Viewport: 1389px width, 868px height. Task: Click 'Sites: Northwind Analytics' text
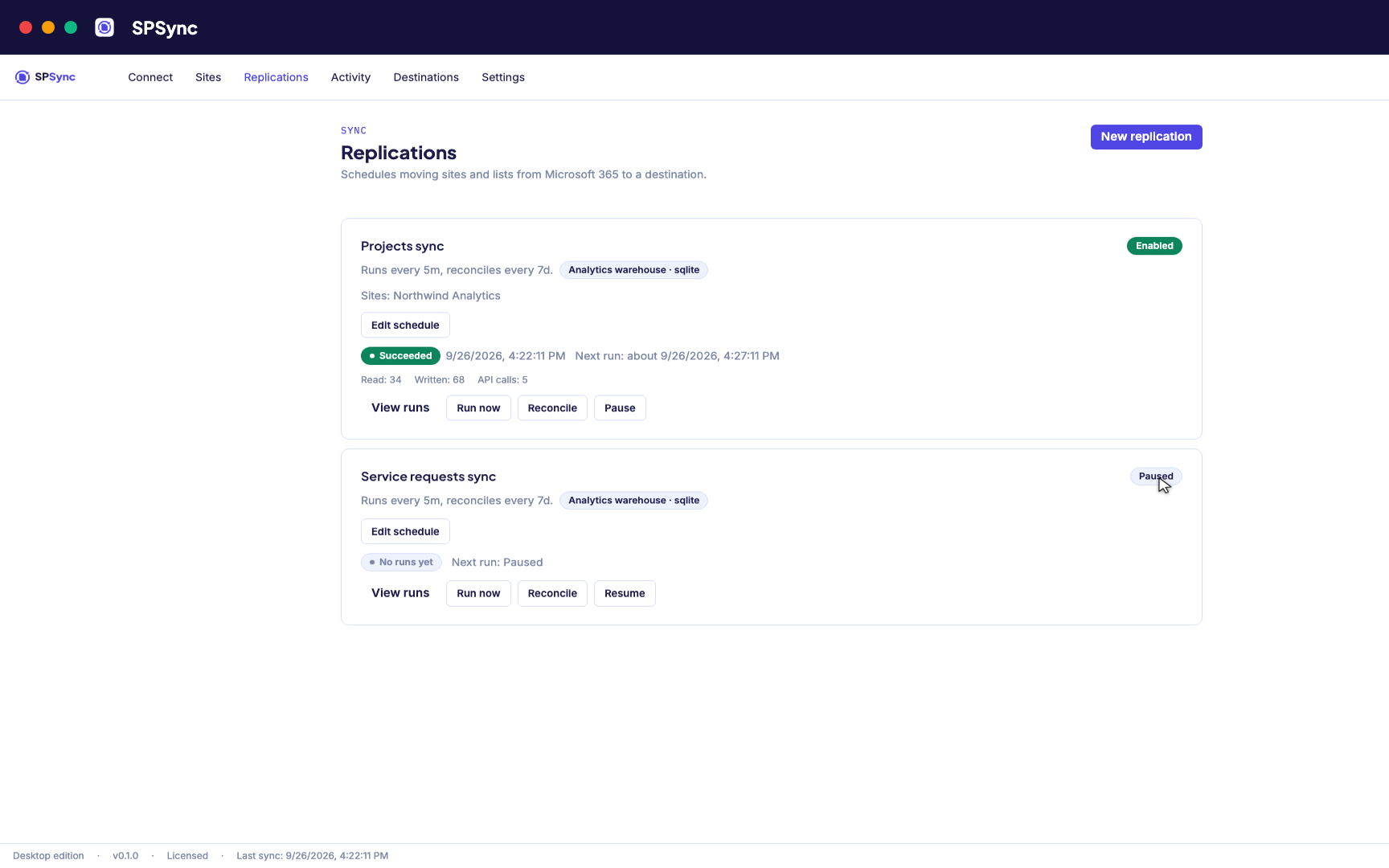coord(431,296)
